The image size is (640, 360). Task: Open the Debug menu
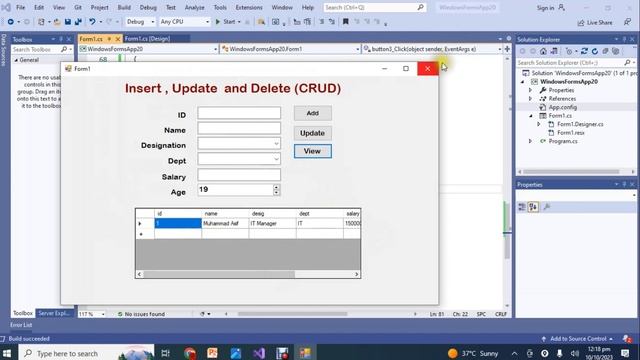pyautogui.click(x=148, y=7)
